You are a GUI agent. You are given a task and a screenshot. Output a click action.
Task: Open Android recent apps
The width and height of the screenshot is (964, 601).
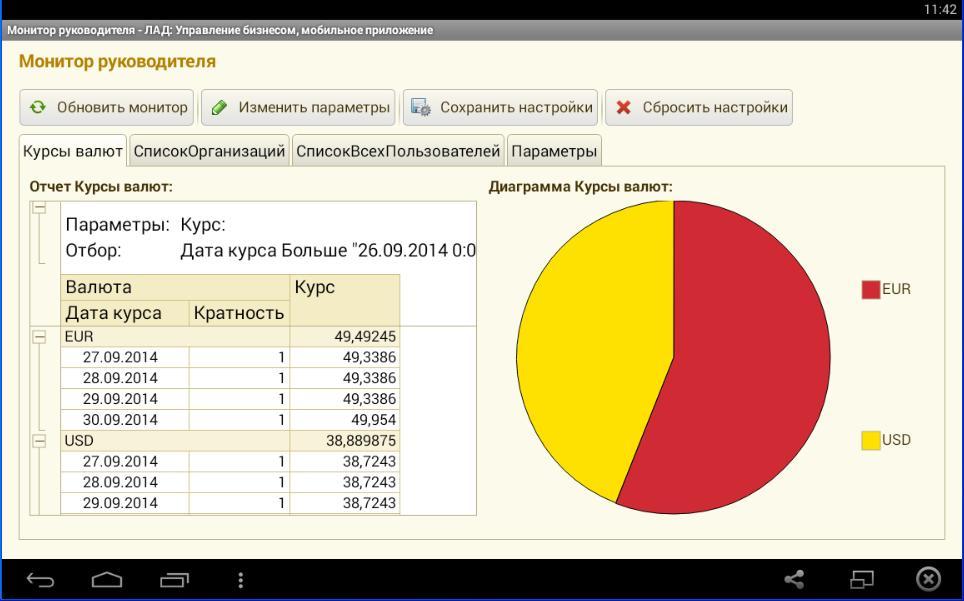pos(174,579)
